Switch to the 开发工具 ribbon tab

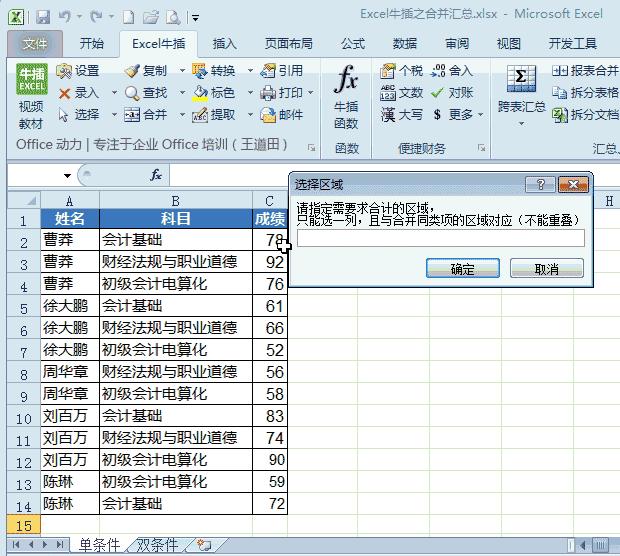(573, 43)
